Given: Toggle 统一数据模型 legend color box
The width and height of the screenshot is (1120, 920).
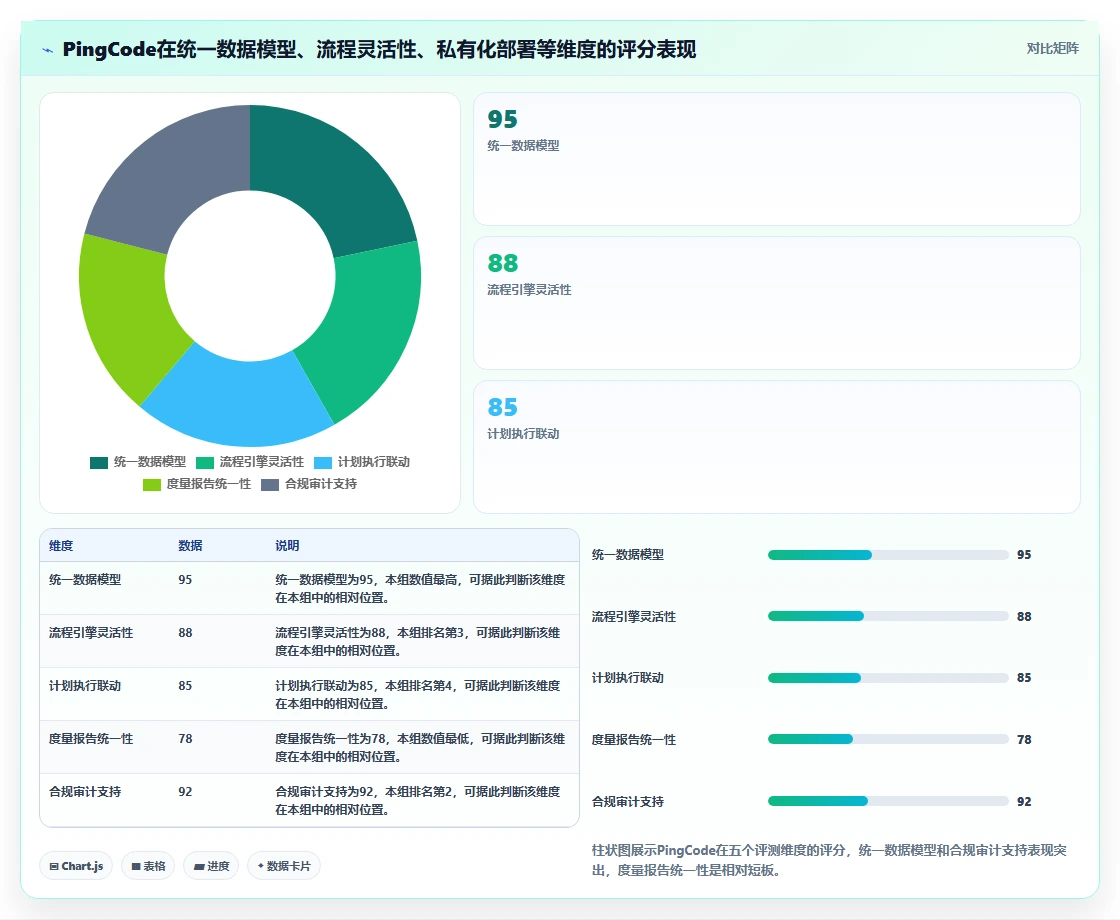Looking at the screenshot, I should [99, 463].
